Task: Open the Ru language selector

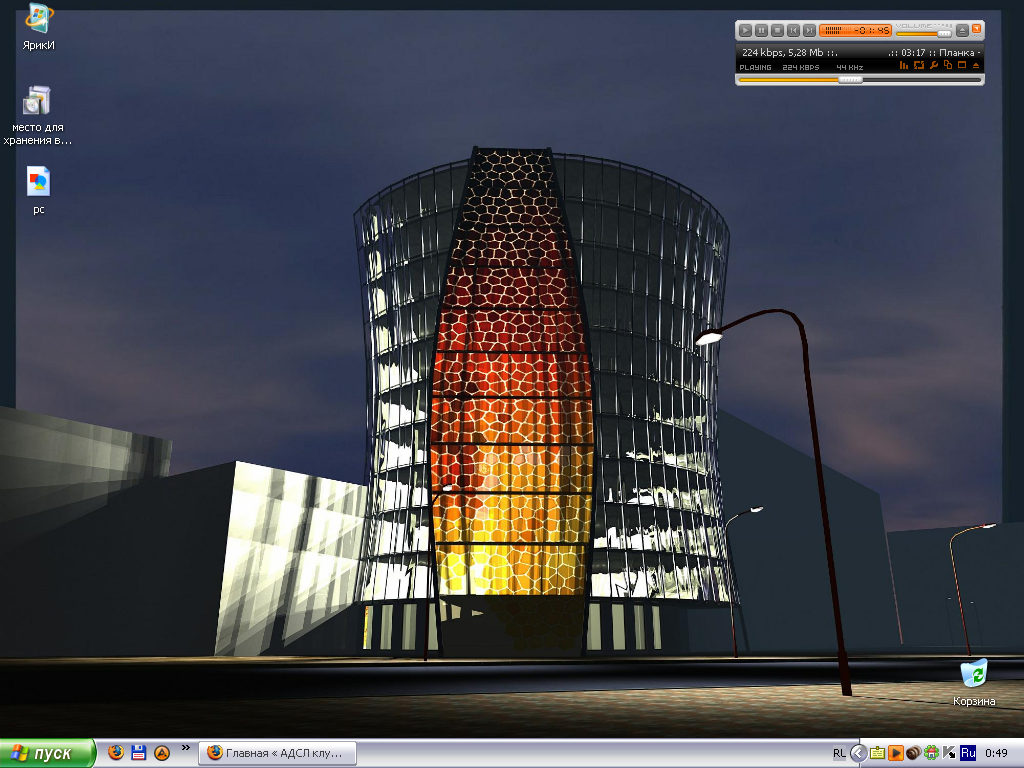Action: 967,753
